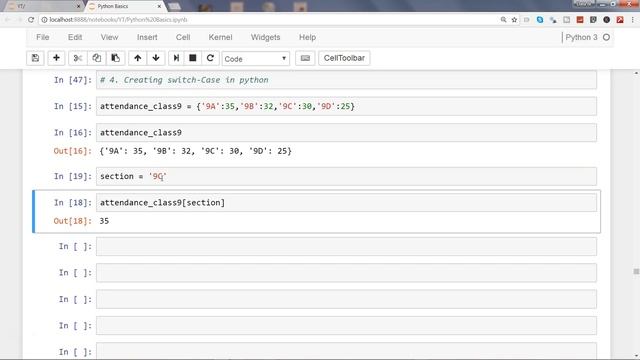Viewport: 640px width, 360px height.
Task: Click the scroll-down arrow of the page scrollbar
Action: 636,356
